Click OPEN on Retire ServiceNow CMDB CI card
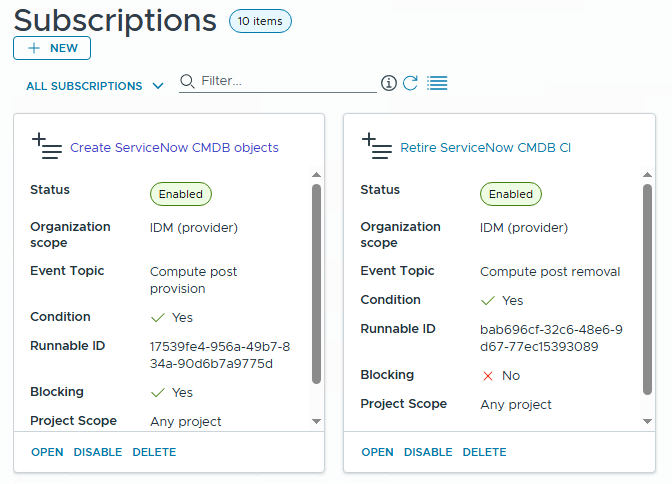 tap(377, 452)
